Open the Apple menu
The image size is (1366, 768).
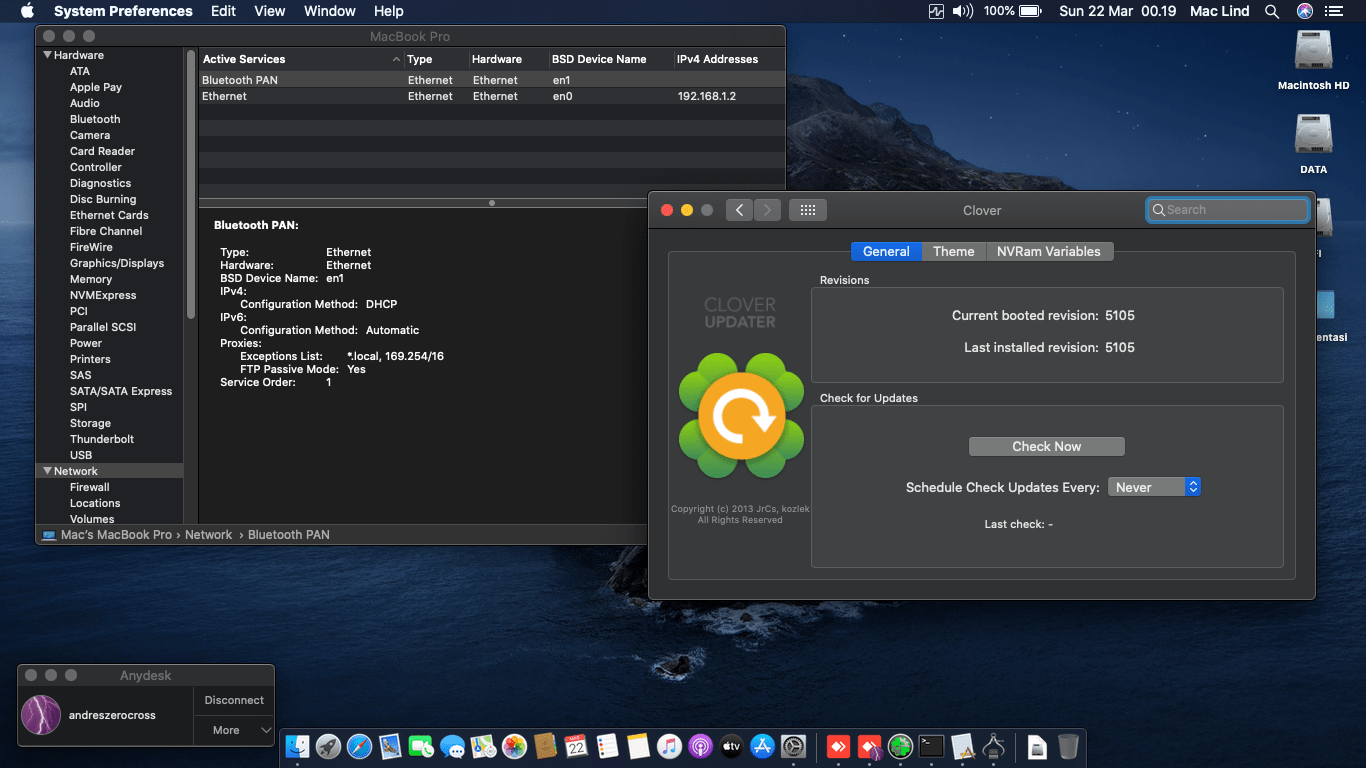(27, 11)
